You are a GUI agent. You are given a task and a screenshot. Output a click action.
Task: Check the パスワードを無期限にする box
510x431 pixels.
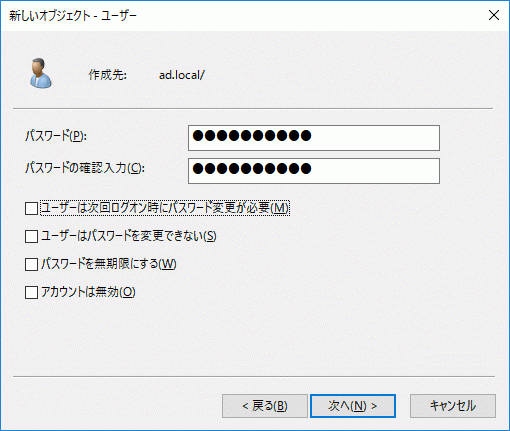[31, 264]
